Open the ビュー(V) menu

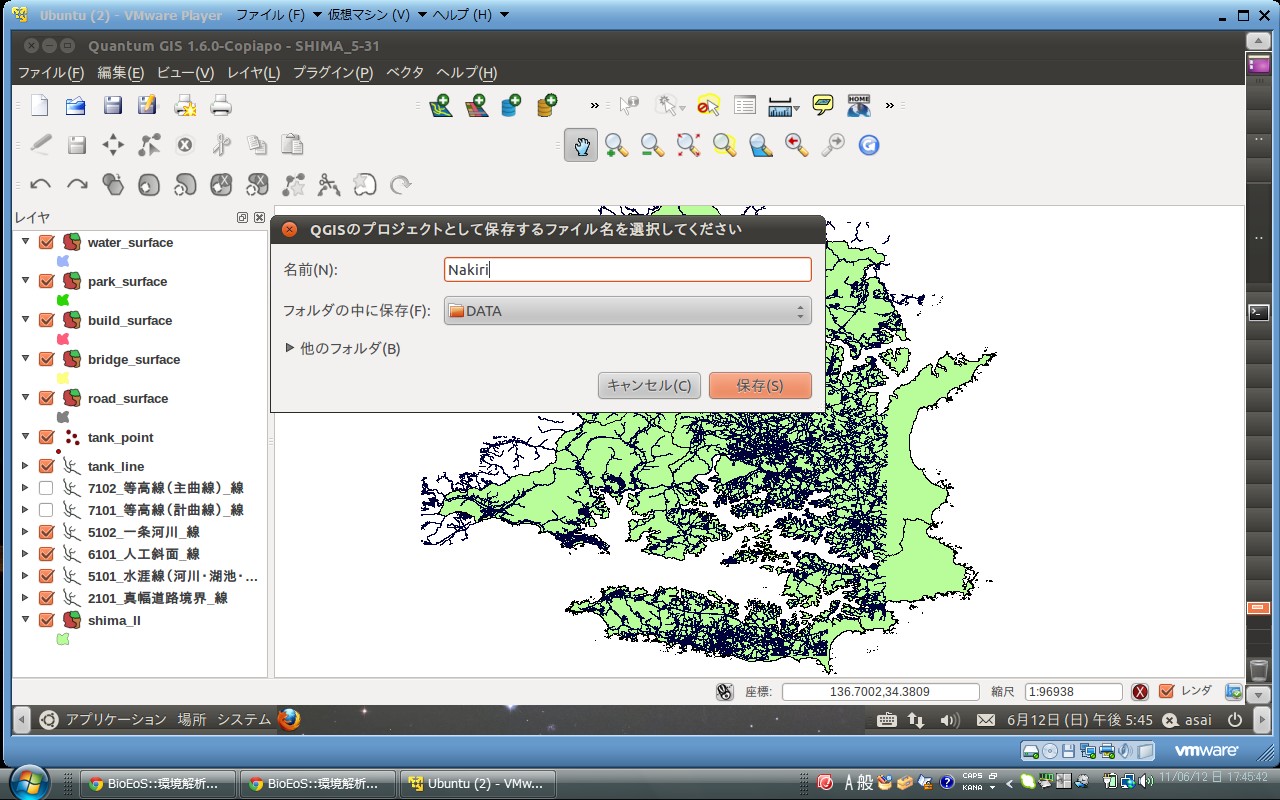point(186,73)
